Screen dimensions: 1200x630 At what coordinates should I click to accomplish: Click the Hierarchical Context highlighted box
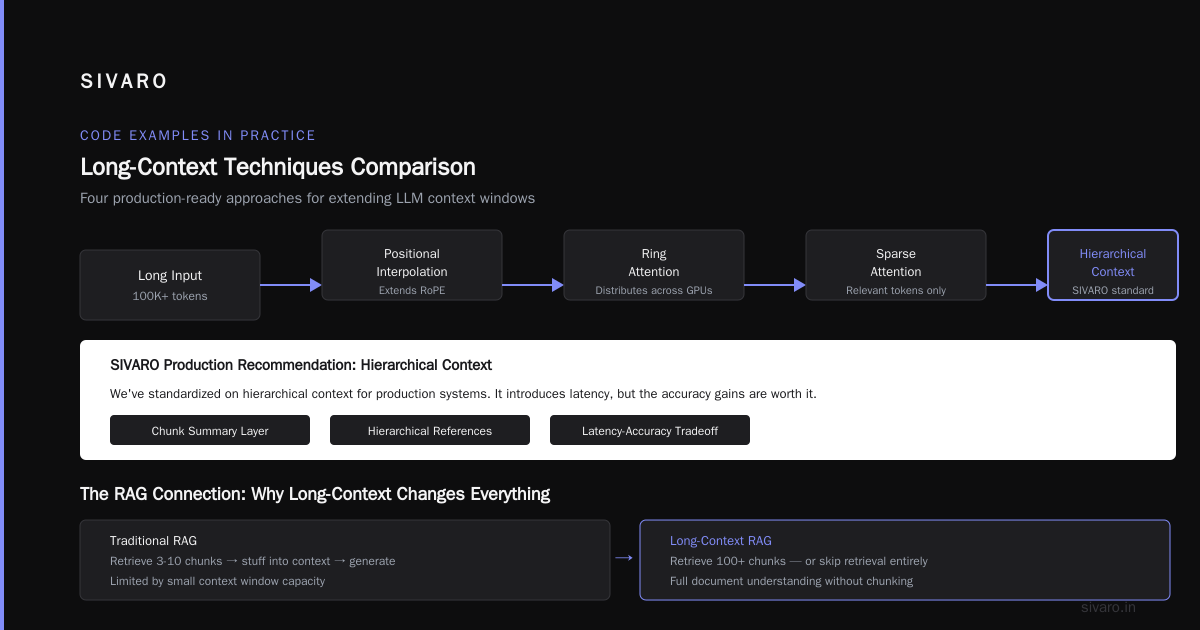click(1113, 265)
